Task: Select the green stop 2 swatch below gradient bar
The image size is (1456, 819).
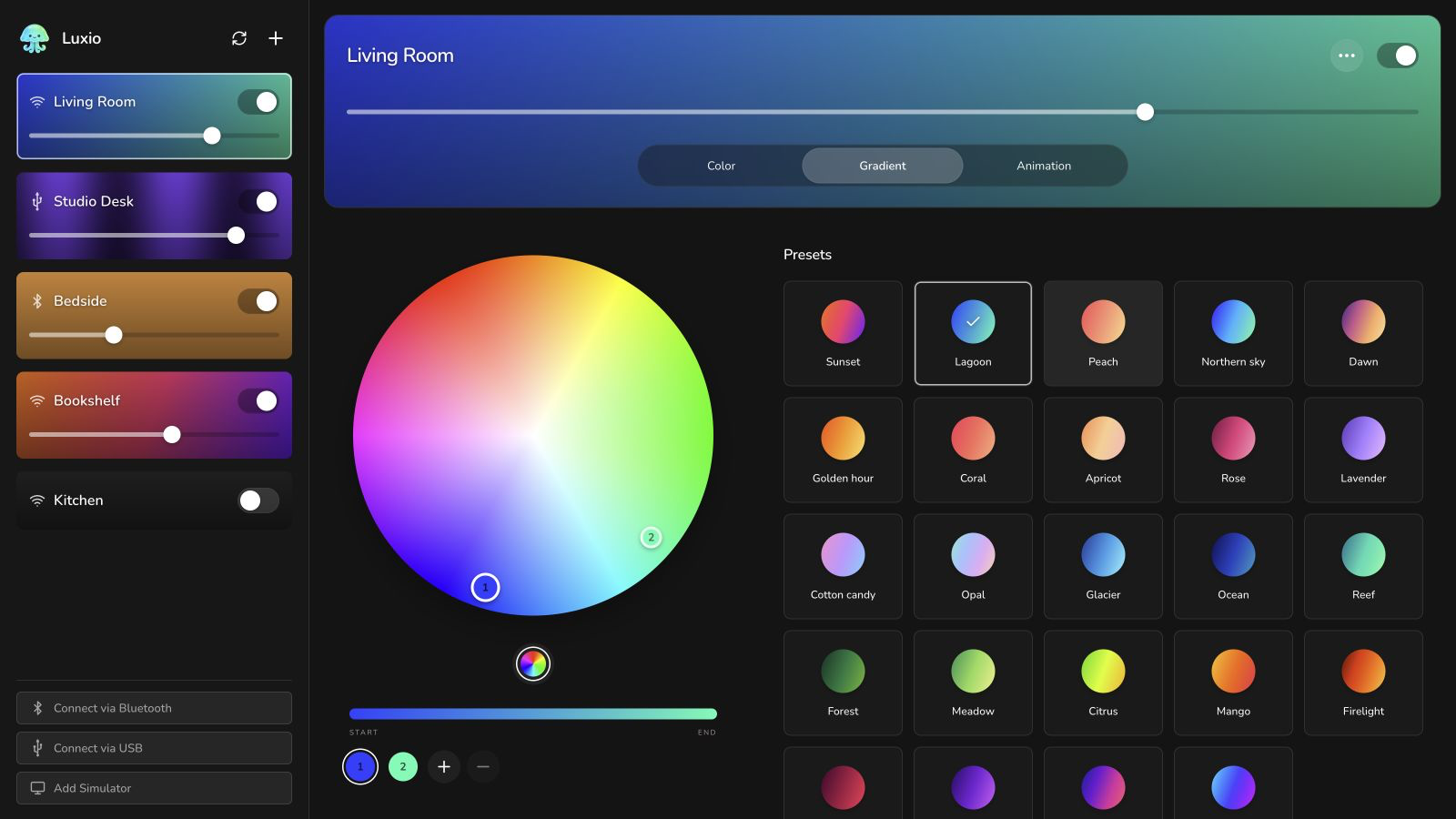Action: 403,767
